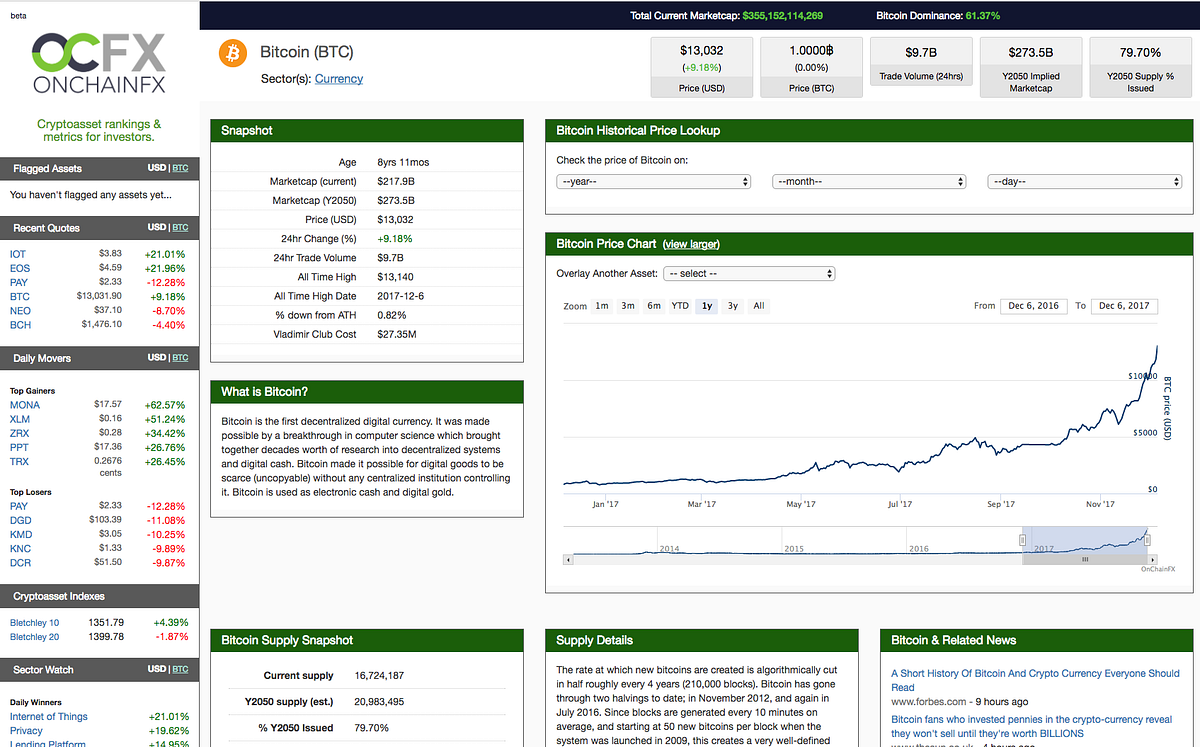Screen dimensions: 1200x747
Task: Open KMD in Top Losers
Action: [21, 535]
